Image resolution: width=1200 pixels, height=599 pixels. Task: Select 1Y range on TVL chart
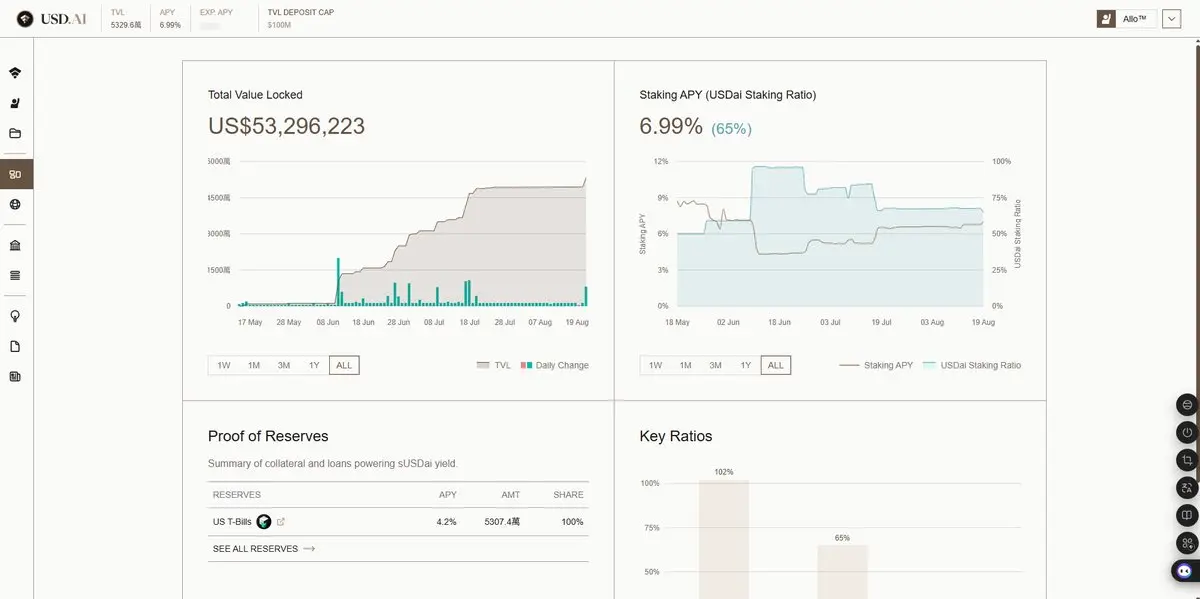pos(314,365)
